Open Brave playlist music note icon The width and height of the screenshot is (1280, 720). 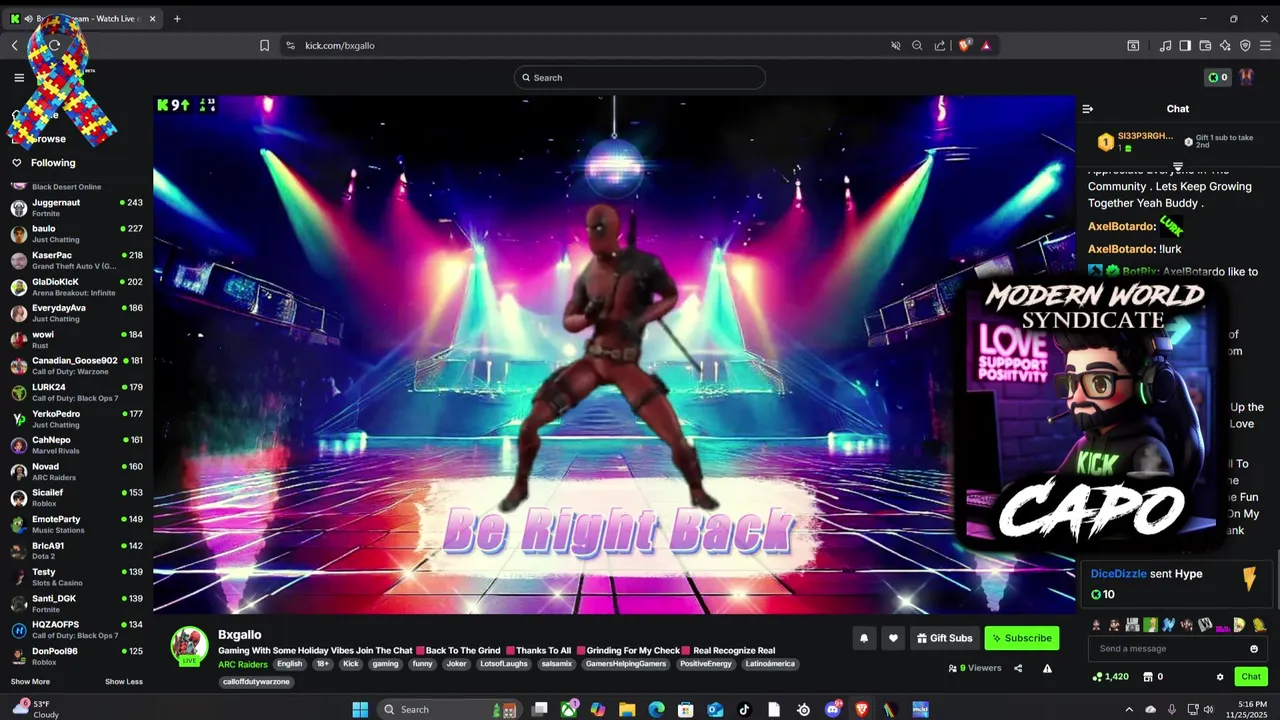tap(1165, 45)
